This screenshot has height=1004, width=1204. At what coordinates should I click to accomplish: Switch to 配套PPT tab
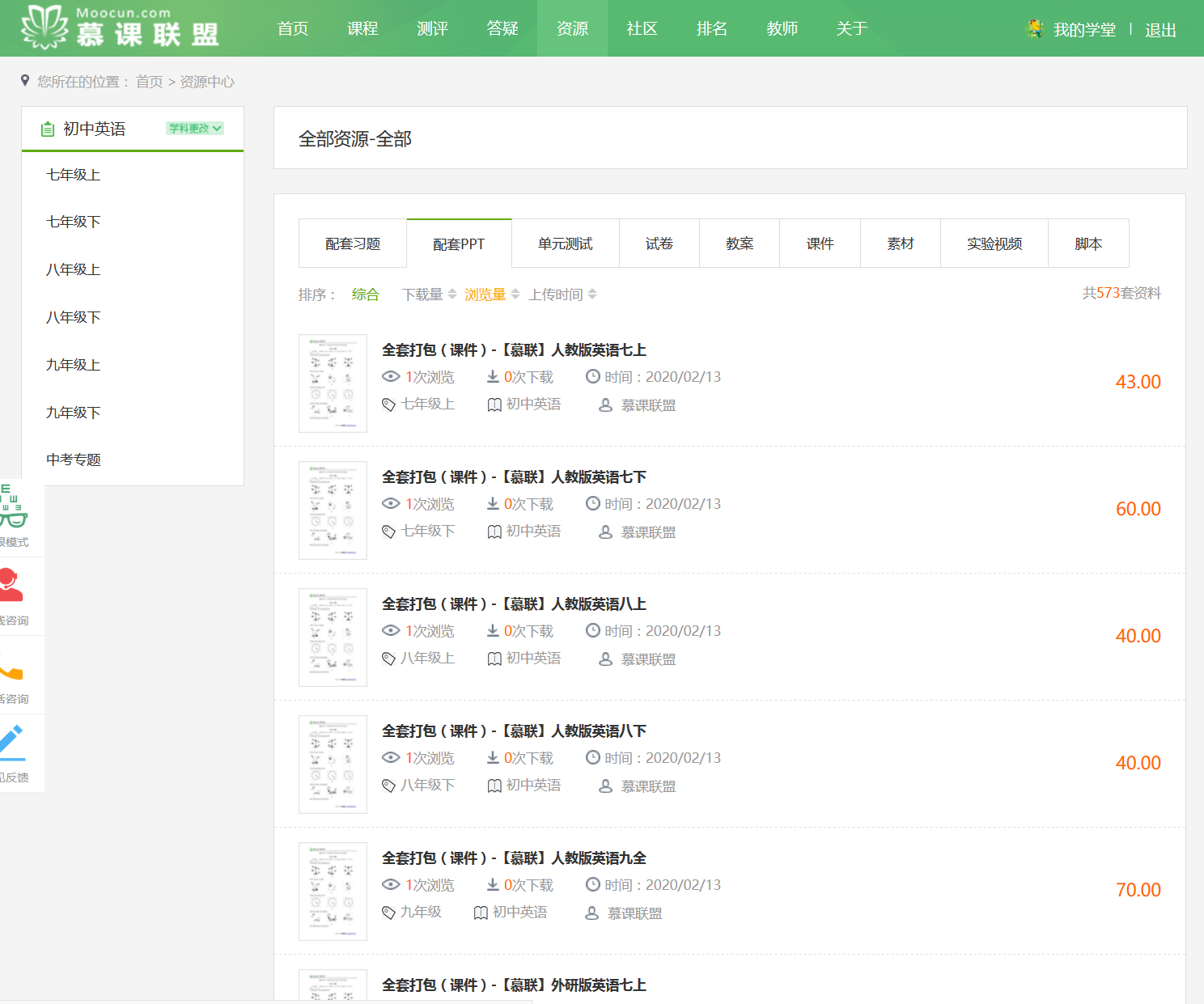point(459,244)
